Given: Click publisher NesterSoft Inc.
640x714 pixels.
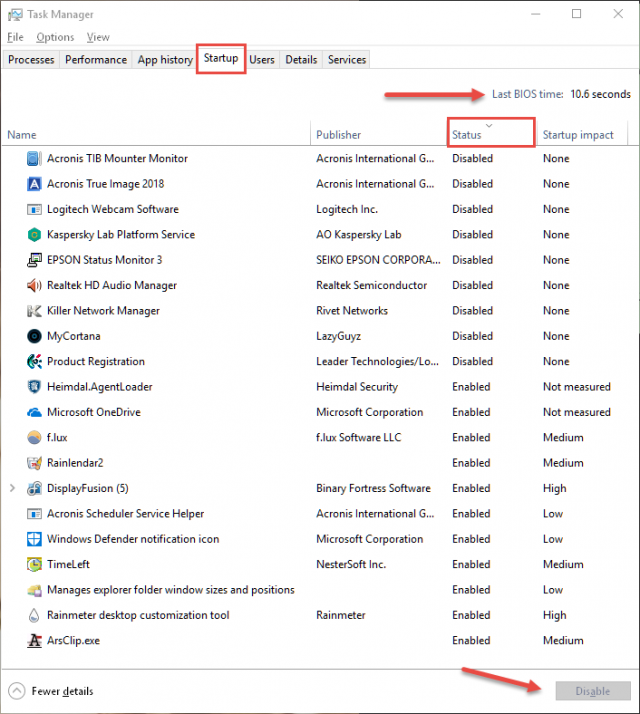Looking at the screenshot, I should pos(351,564).
